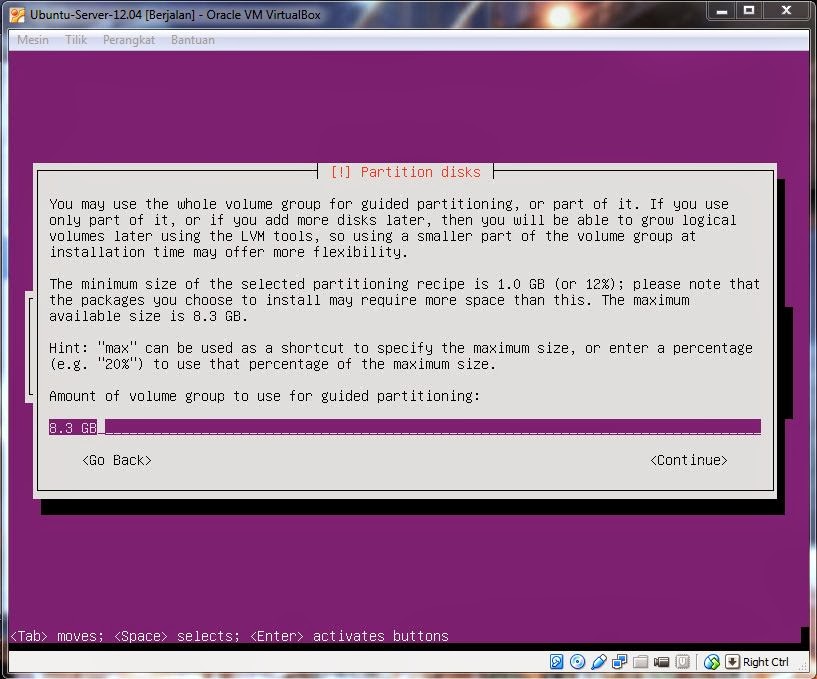Image resolution: width=817 pixels, height=679 pixels.
Task: Click the VirtualBox window title icon
Action: tap(17, 15)
